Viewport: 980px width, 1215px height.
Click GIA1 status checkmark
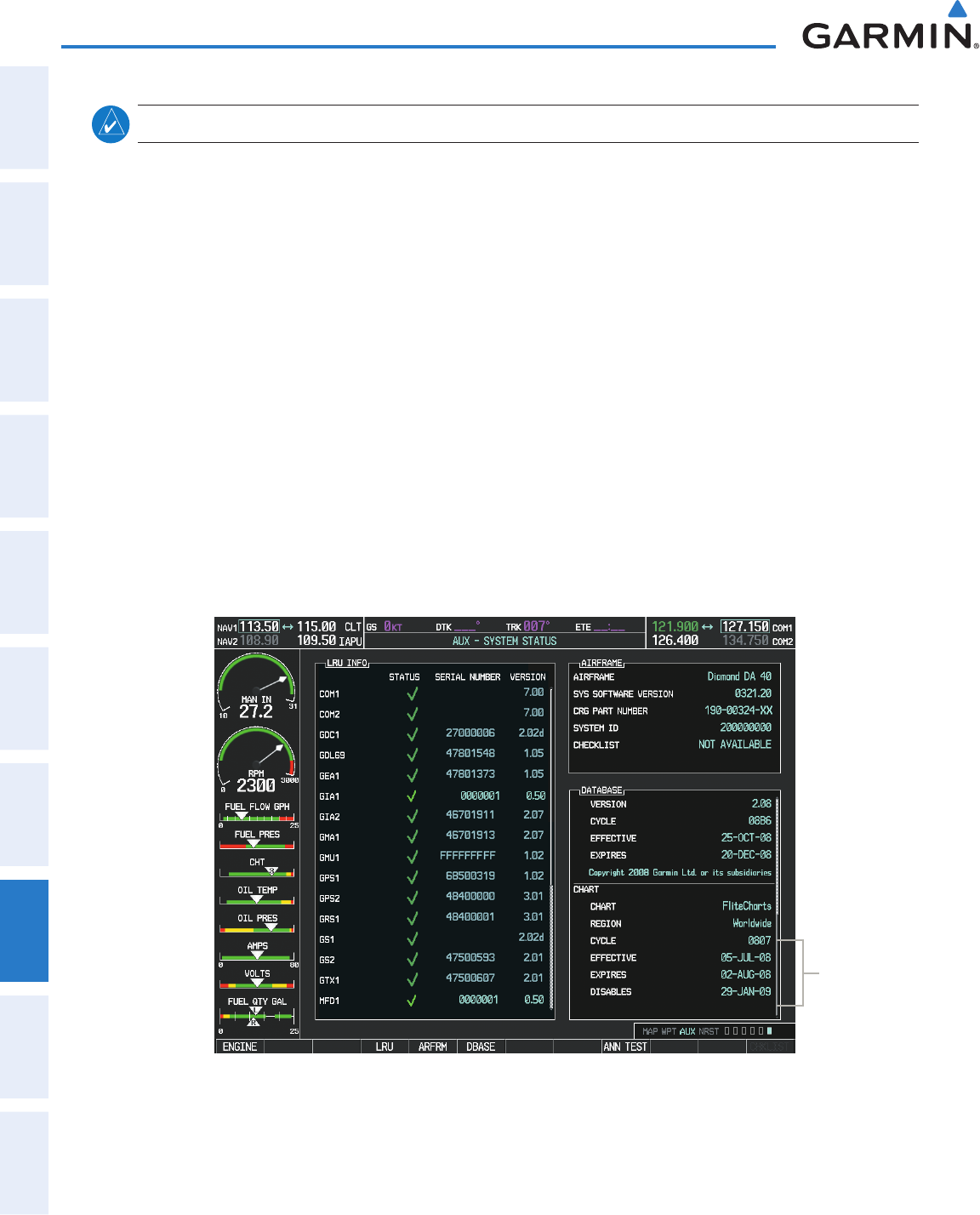pyautogui.click(x=413, y=796)
